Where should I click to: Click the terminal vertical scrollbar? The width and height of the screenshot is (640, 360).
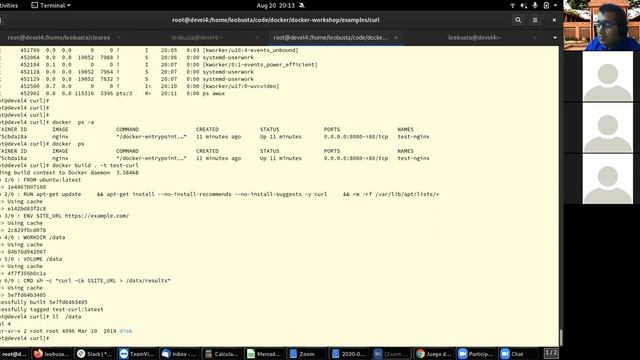tap(561, 338)
